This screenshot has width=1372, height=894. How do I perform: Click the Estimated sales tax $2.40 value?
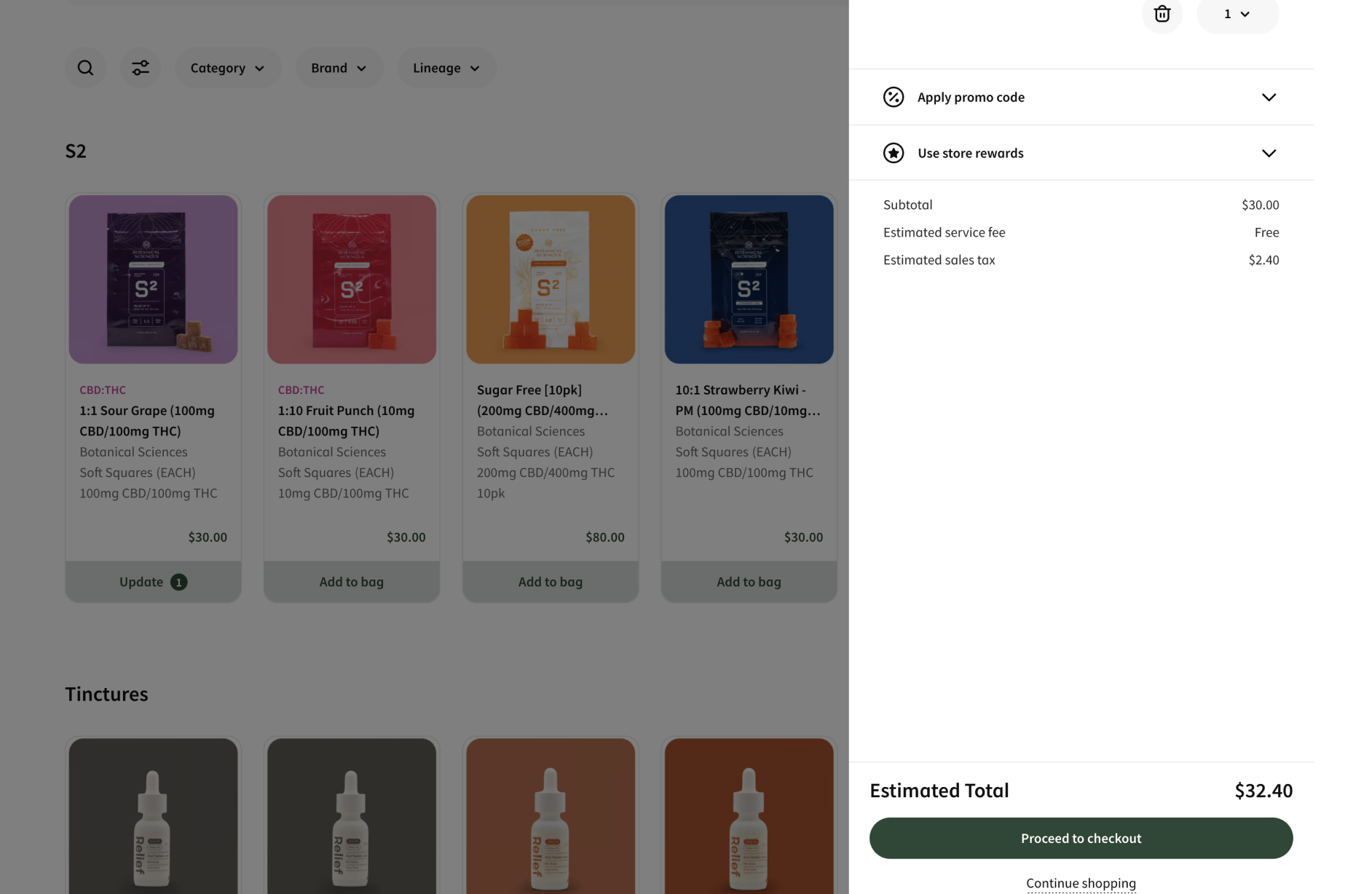pyautogui.click(x=1263, y=260)
